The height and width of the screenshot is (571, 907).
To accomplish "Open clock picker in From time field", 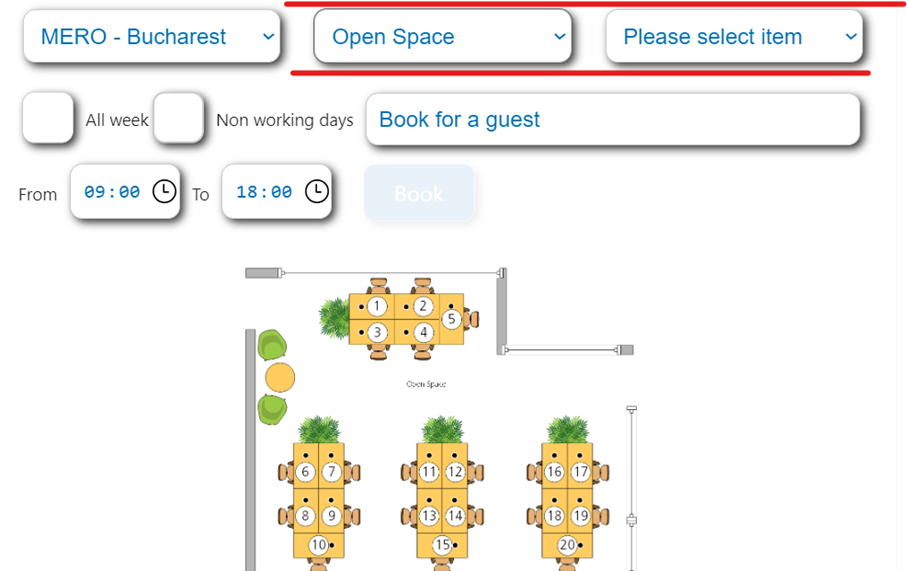I will 164,191.
